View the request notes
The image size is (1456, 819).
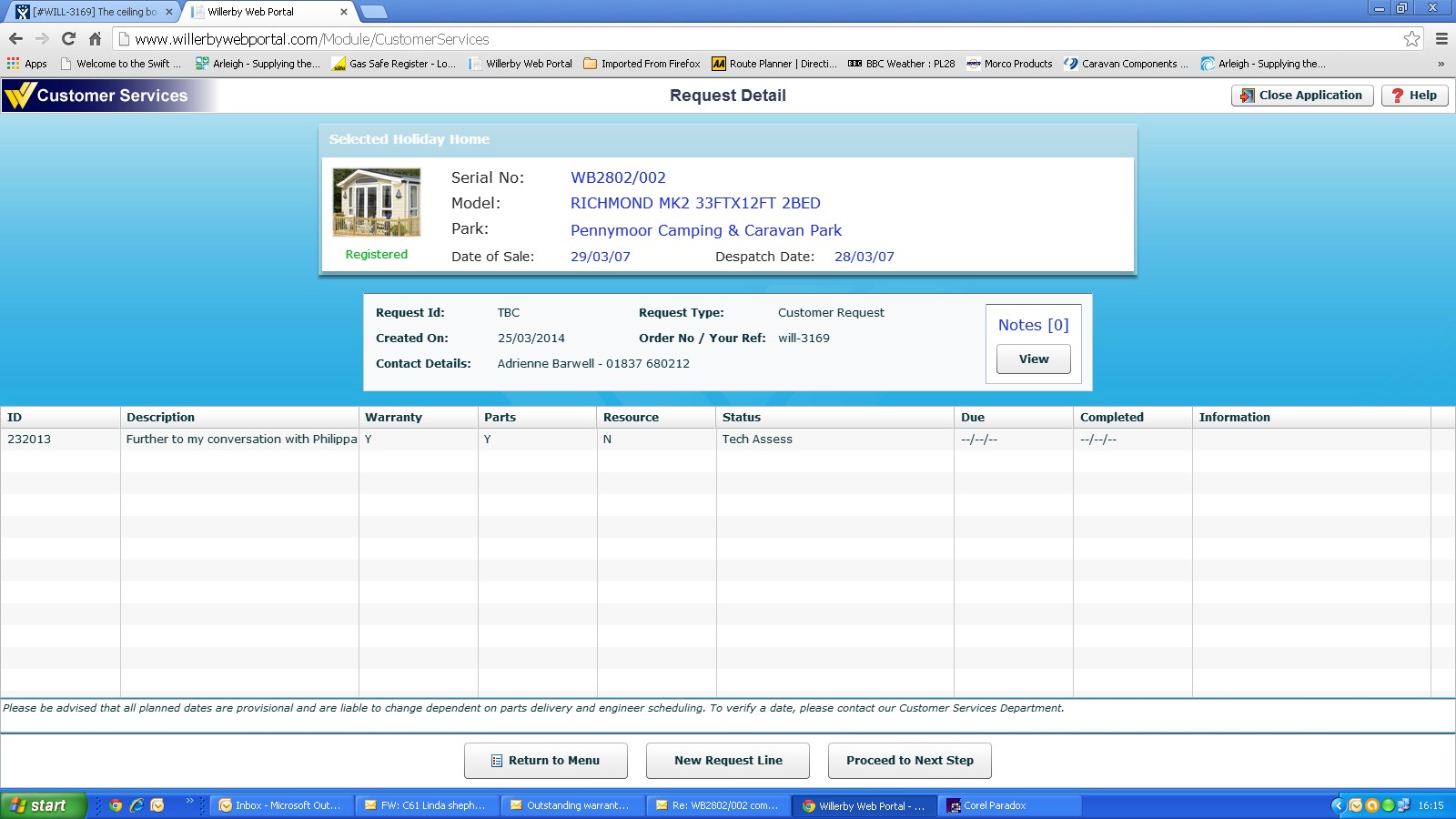click(x=1033, y=359)
